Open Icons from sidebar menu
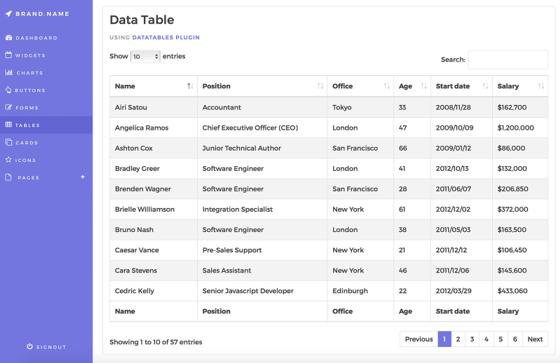Viewport: 560px width, 363px height. (46, 160)
